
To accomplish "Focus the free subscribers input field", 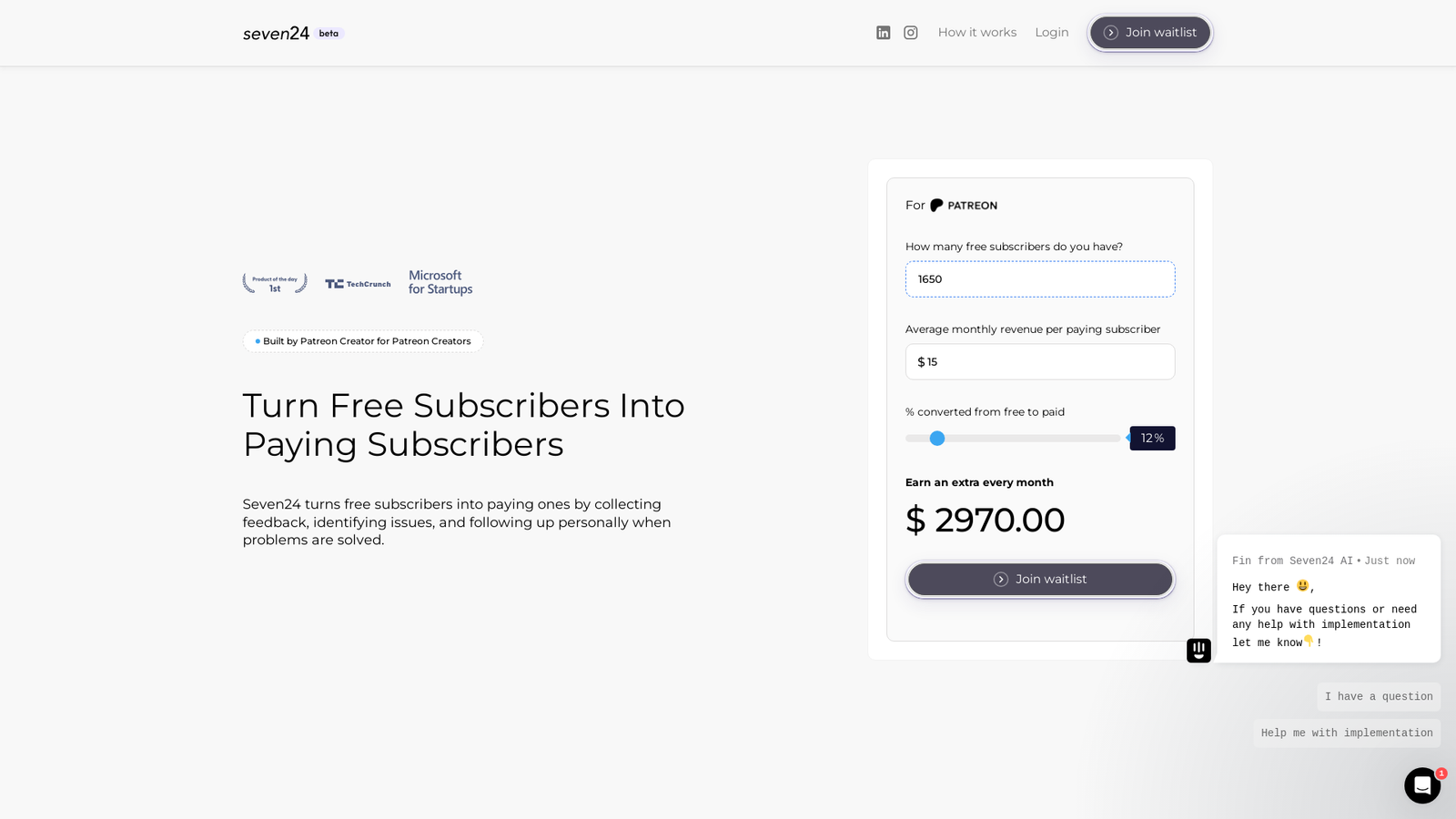I will (1040, 279).
